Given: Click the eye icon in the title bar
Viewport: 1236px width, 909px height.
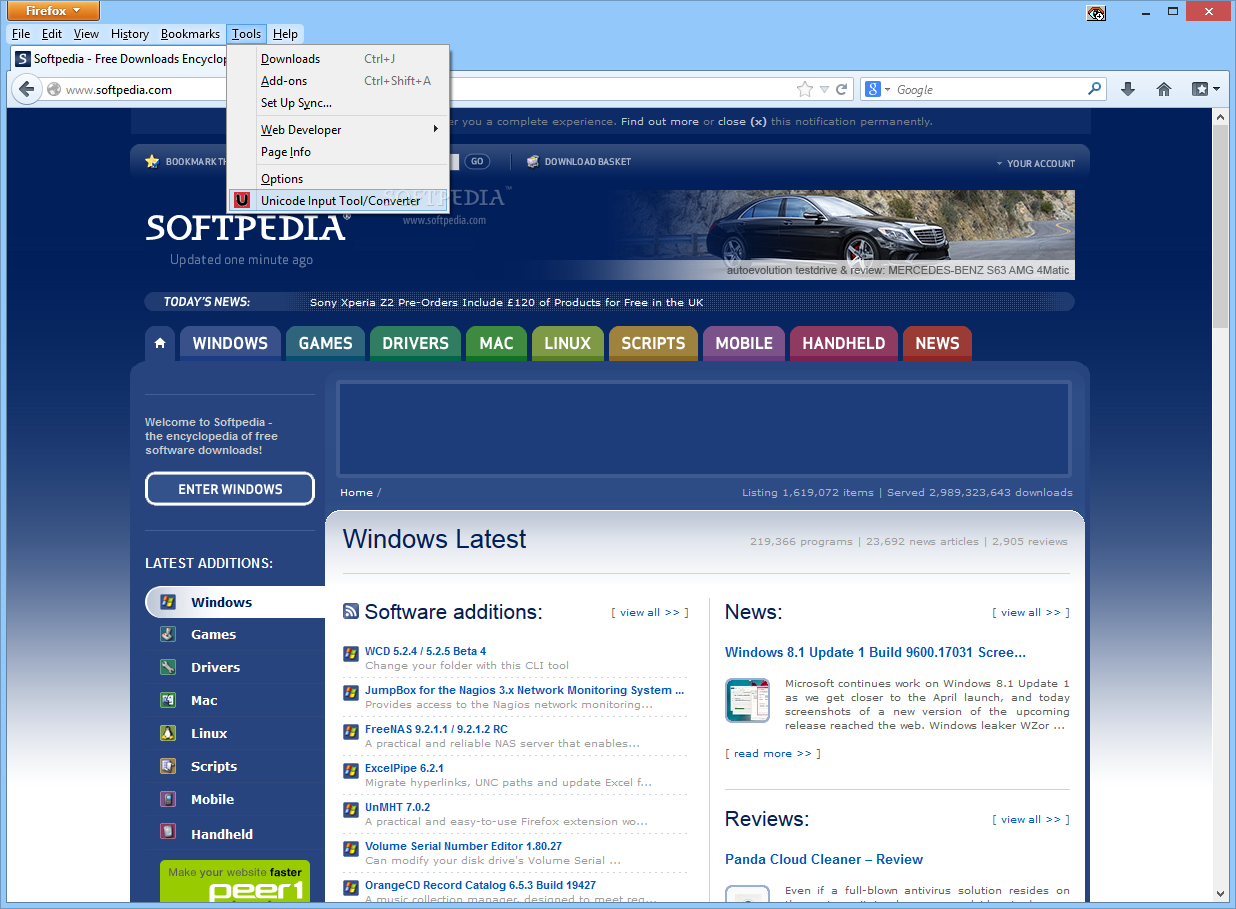Looking at the screenshot, I should coord(1097,13).
